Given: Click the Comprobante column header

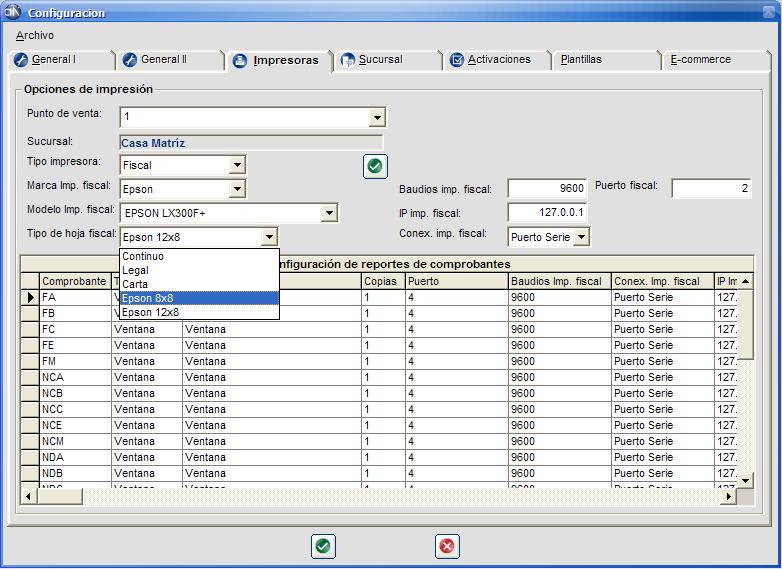Looking at the screenshot, I should coord(75,281).
